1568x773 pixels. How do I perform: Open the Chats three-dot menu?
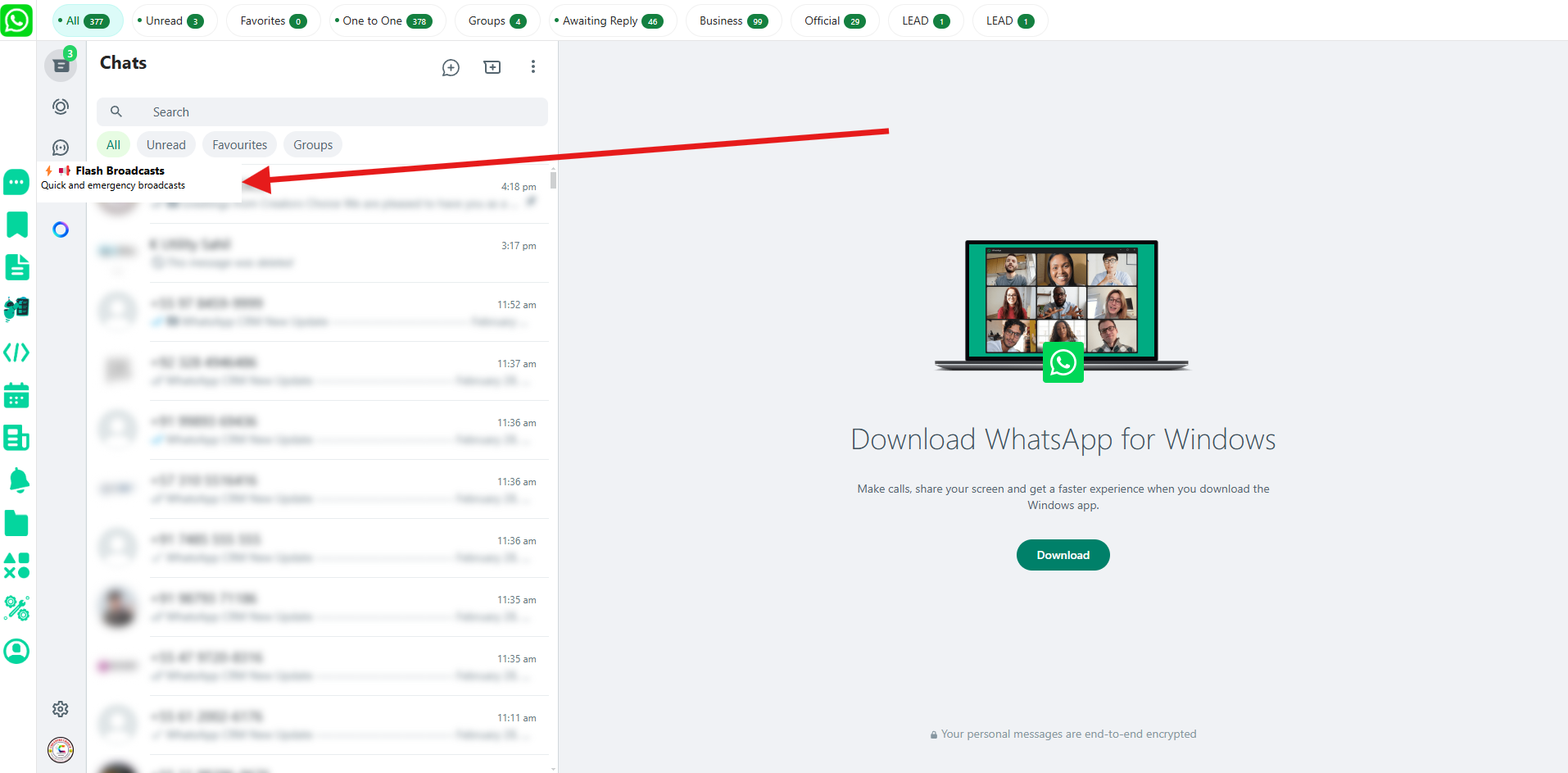tap(532, 67)
